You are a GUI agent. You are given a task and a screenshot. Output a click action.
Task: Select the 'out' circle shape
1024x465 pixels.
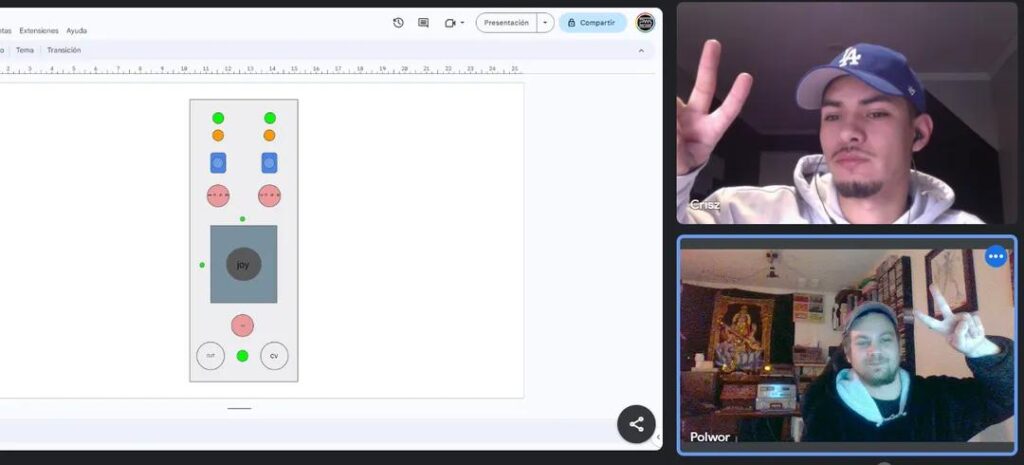210,356
